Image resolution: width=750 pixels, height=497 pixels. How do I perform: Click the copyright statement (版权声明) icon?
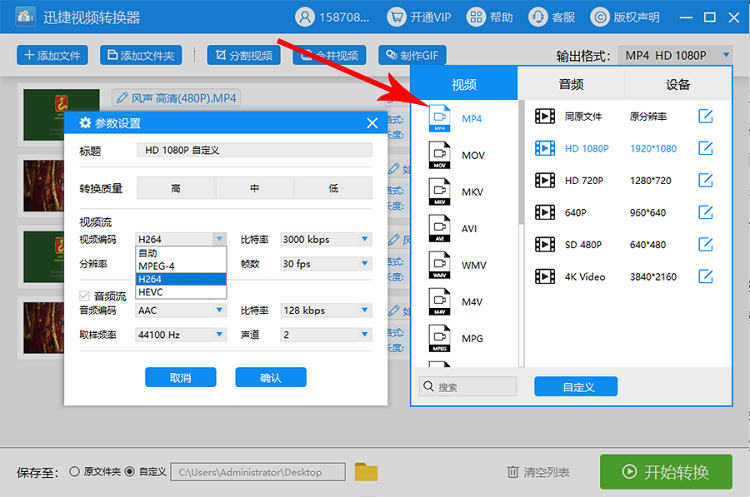600,17
